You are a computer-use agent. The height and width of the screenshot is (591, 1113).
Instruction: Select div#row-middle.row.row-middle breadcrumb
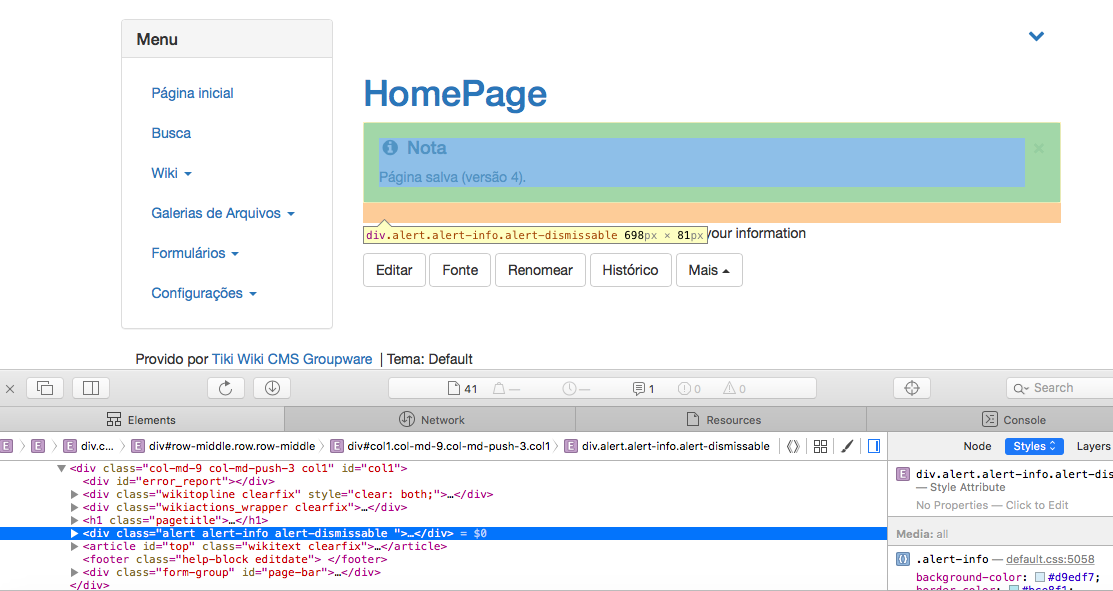(224, 446)
